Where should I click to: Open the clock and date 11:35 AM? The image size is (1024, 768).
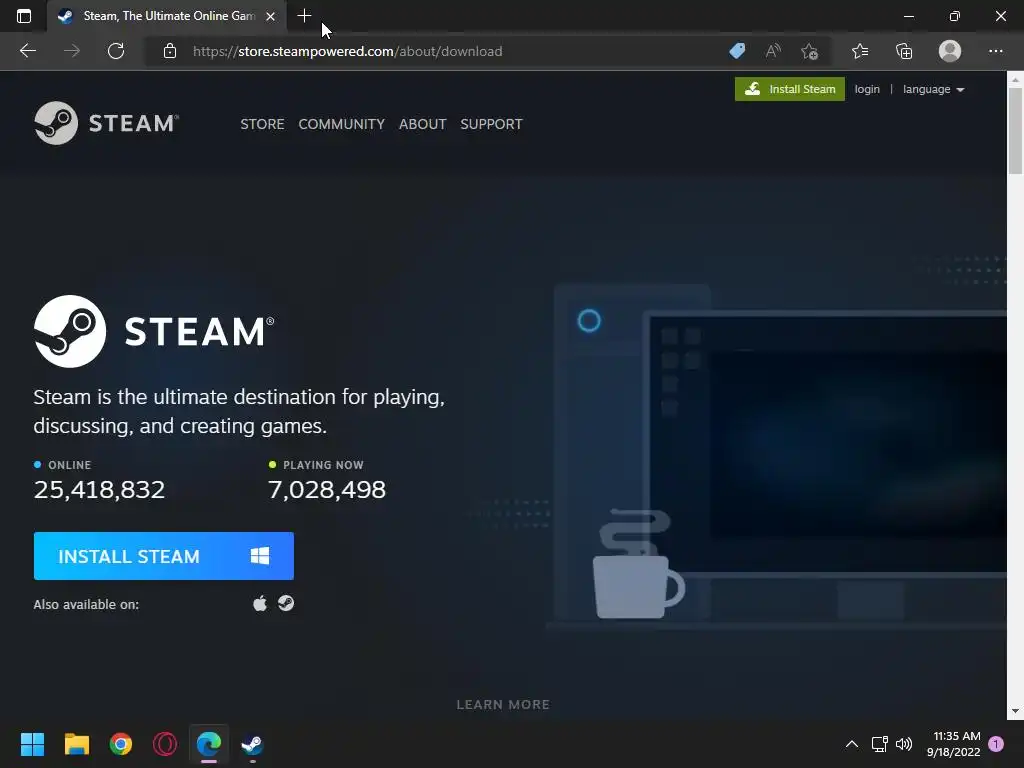pyautogui.click(x=953, y=744)
